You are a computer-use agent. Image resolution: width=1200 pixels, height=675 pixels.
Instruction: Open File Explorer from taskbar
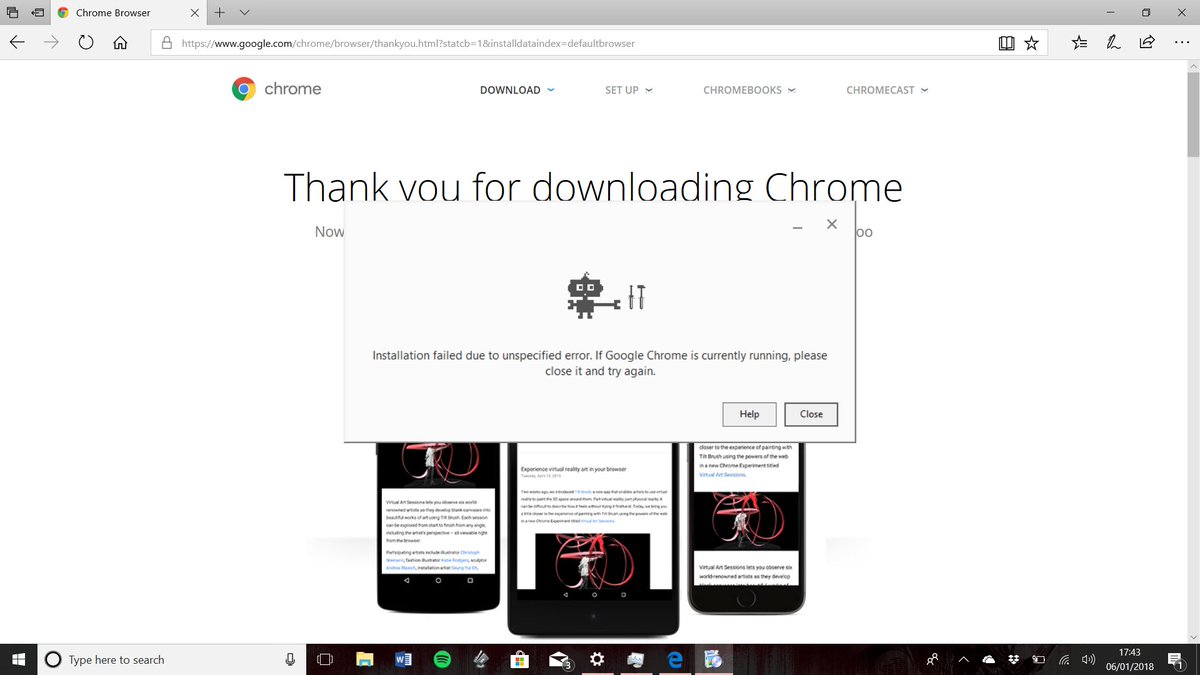[x=365, y=659]
